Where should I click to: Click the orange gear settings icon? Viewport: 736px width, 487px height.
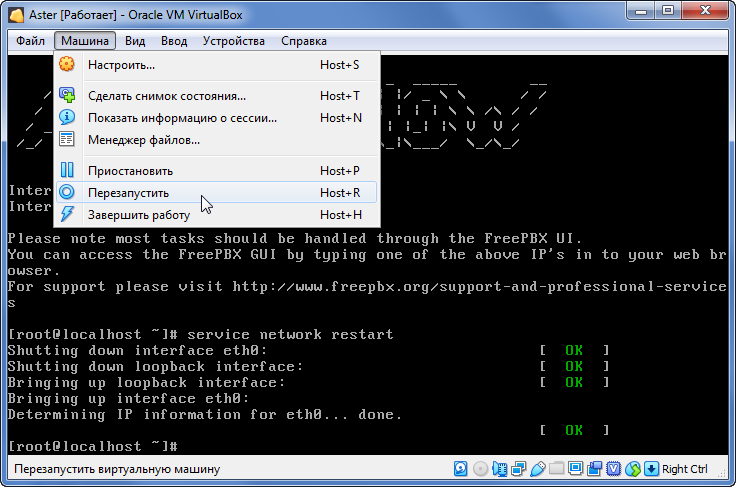coord(67,64)
